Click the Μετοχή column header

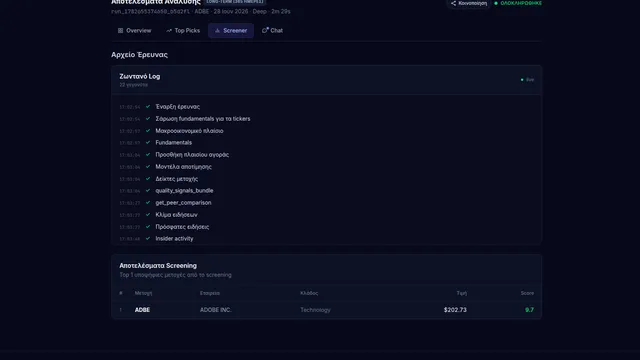(143, 293)
